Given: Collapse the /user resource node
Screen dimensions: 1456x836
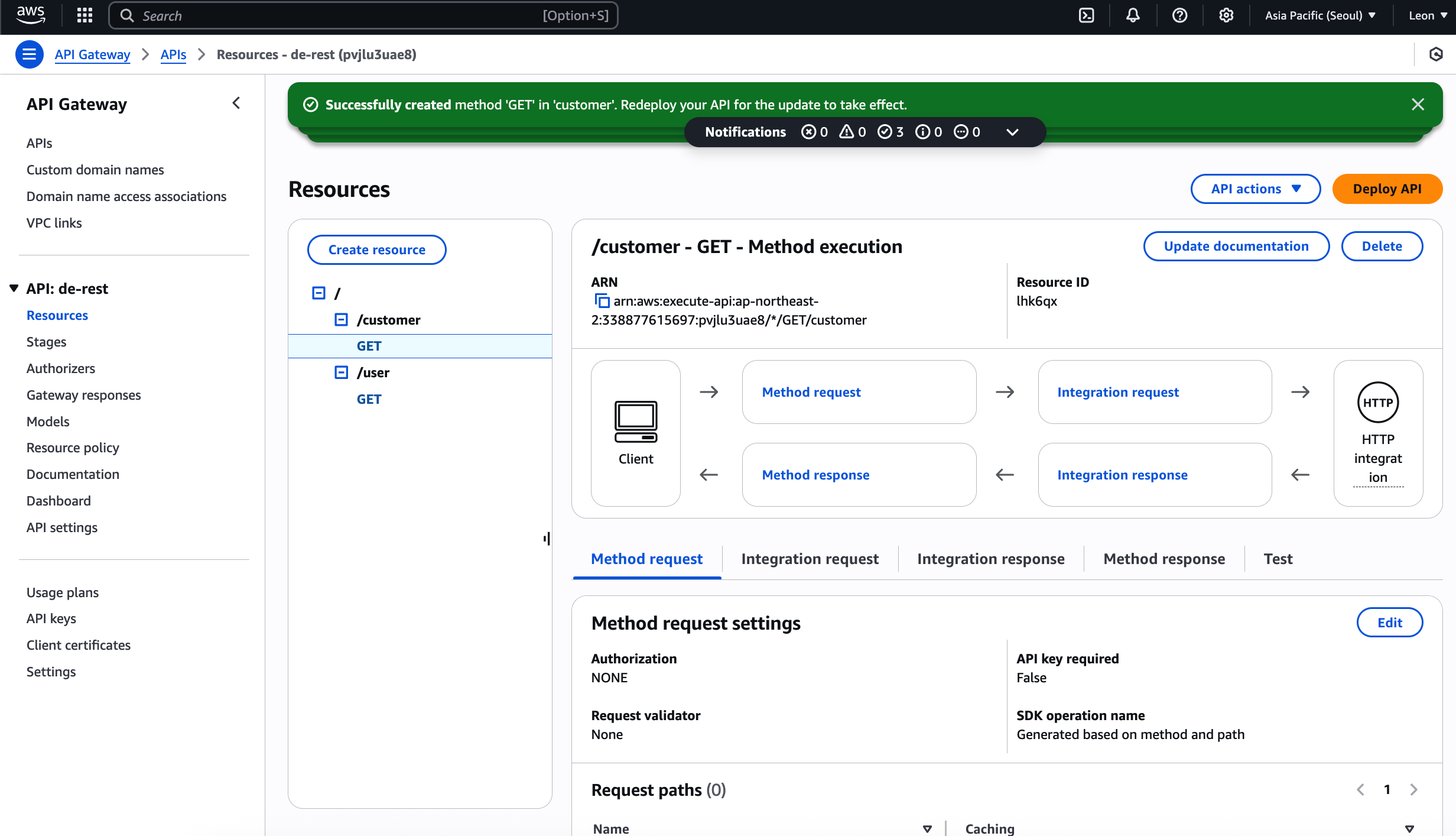Looking at the screenshot, I should click(341, 372).
